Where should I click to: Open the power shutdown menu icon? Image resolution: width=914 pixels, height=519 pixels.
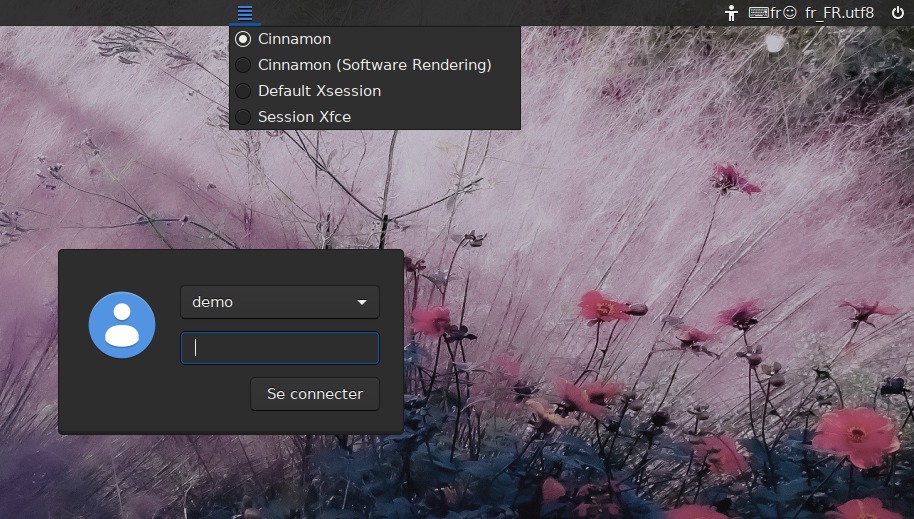(897, 13)
